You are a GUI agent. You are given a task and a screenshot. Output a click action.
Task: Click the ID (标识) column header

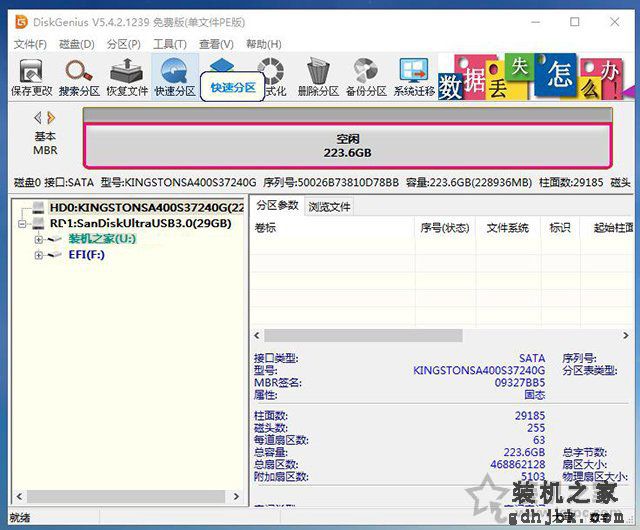560,227
